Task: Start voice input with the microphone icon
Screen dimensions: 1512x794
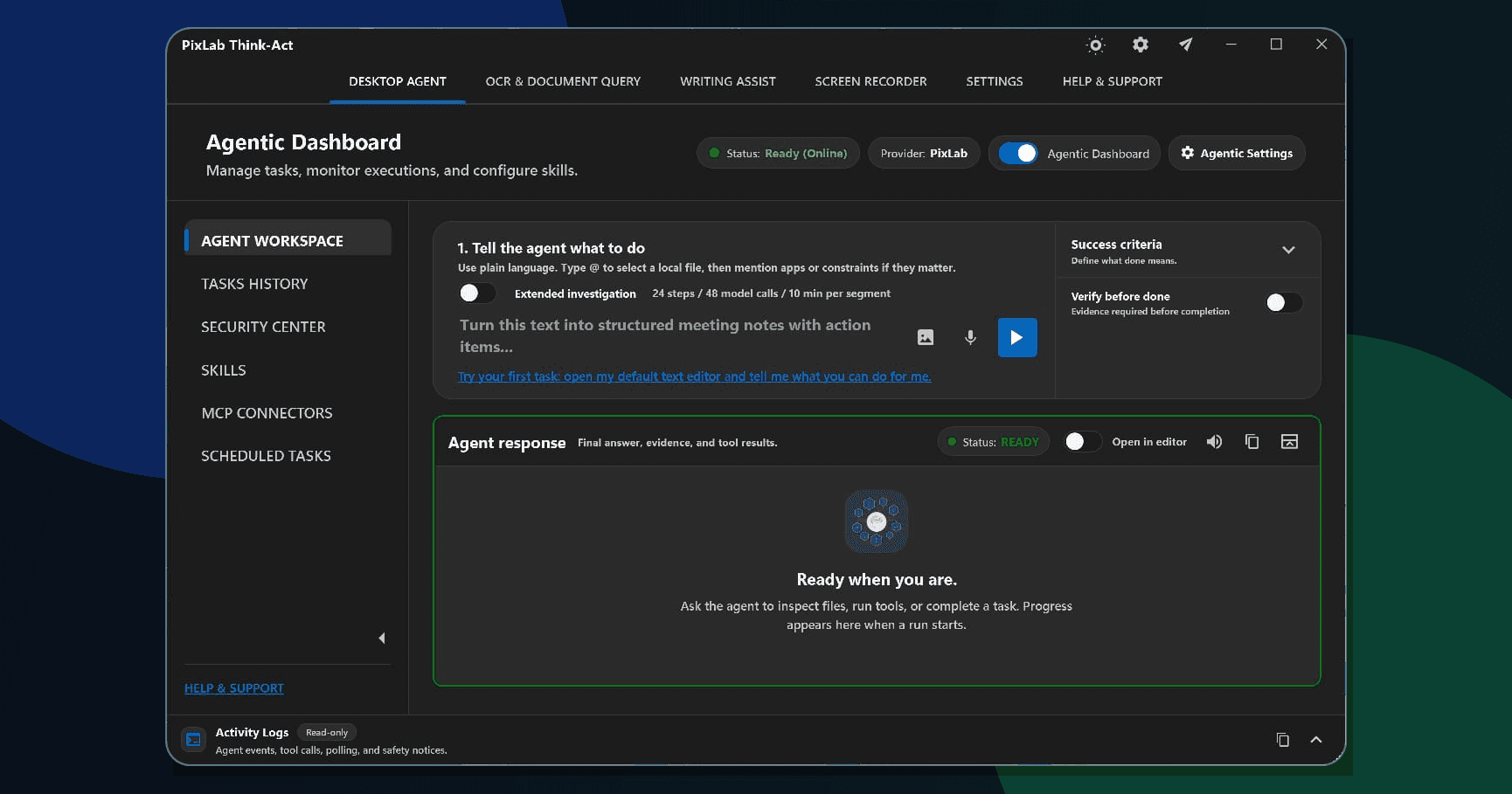Action: pos(970,337)
